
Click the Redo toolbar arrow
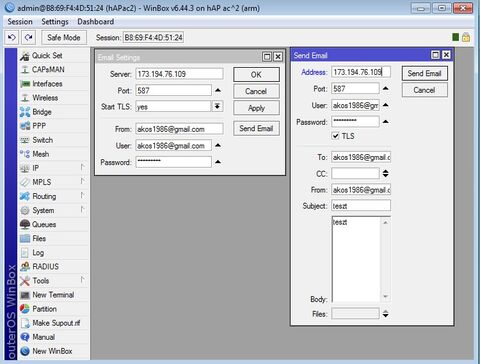[28, 37]
